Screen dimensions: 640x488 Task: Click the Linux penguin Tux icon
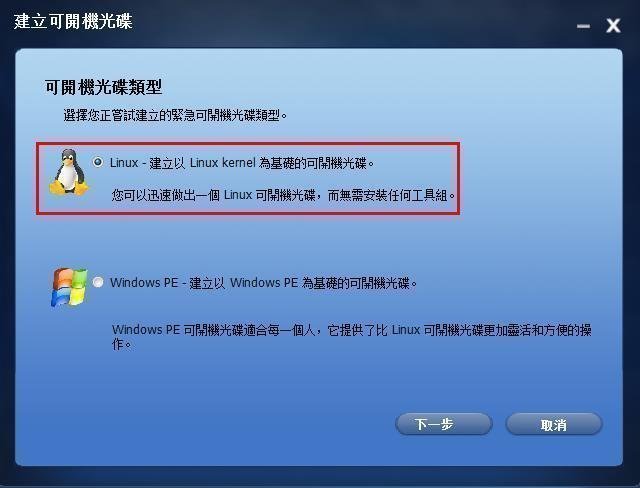[69, 172]
